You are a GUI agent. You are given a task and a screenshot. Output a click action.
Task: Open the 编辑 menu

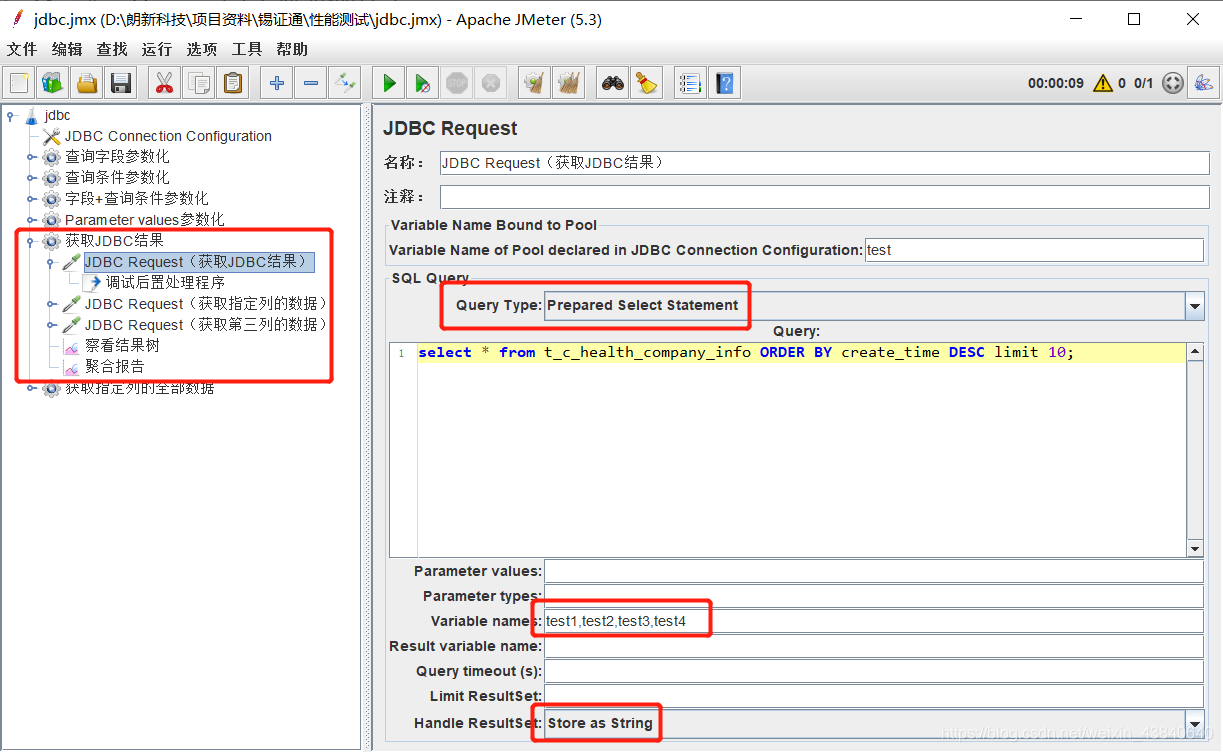point(67,49)
